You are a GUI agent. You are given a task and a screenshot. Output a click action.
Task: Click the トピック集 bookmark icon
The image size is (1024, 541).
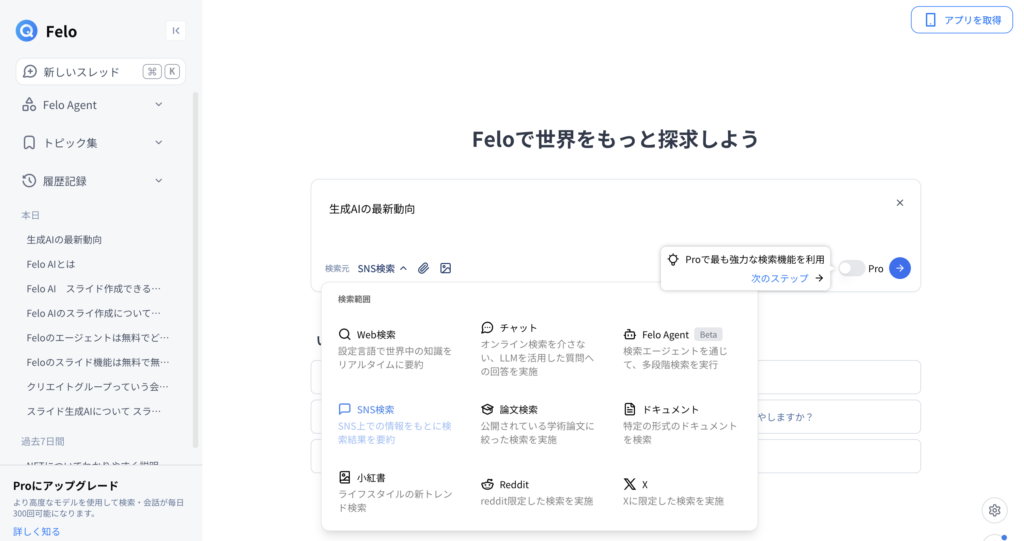tap(29, 142)
